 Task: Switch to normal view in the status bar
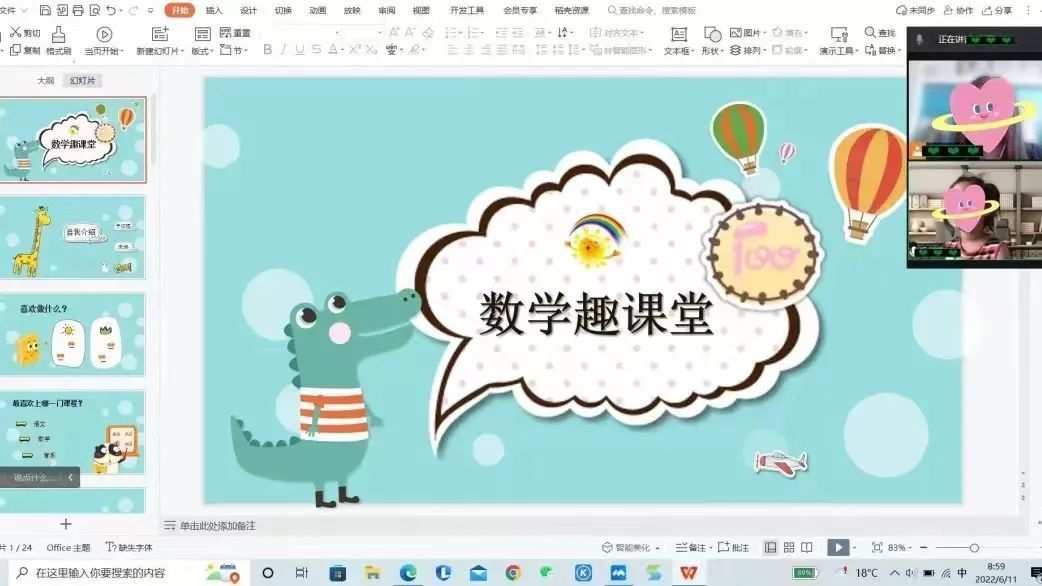click(x=770, y=547)
